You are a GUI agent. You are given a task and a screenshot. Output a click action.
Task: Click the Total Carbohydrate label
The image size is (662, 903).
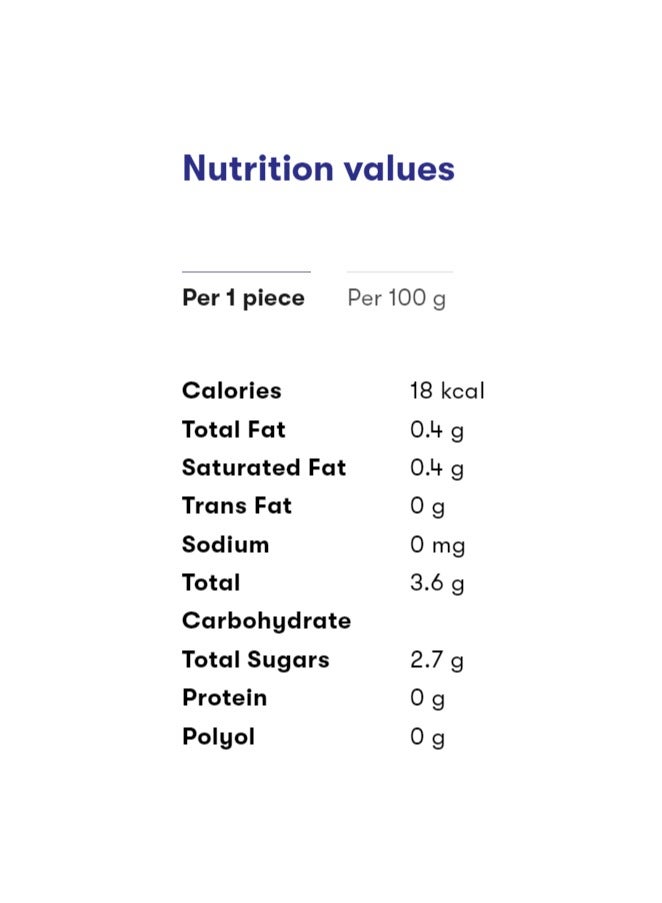266,602
